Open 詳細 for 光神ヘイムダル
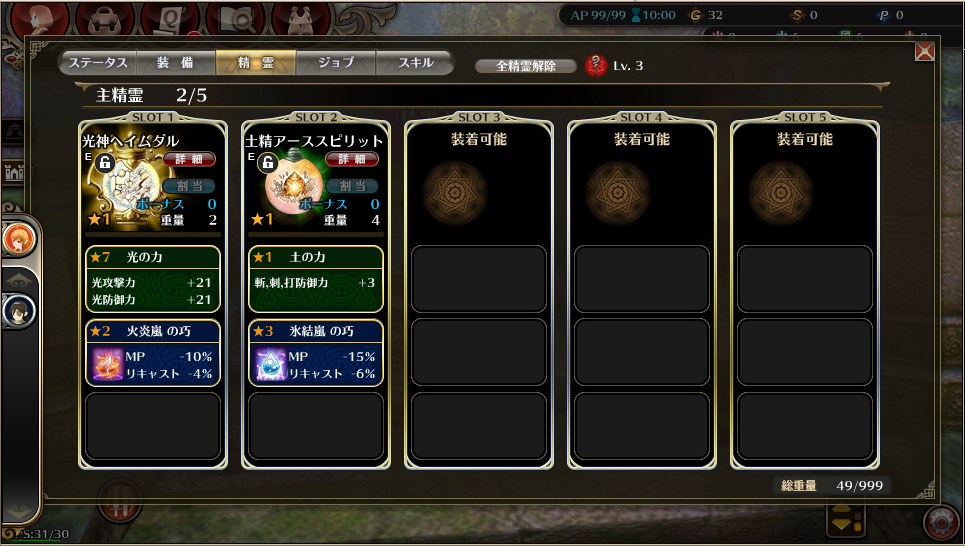 click(189, 159)
